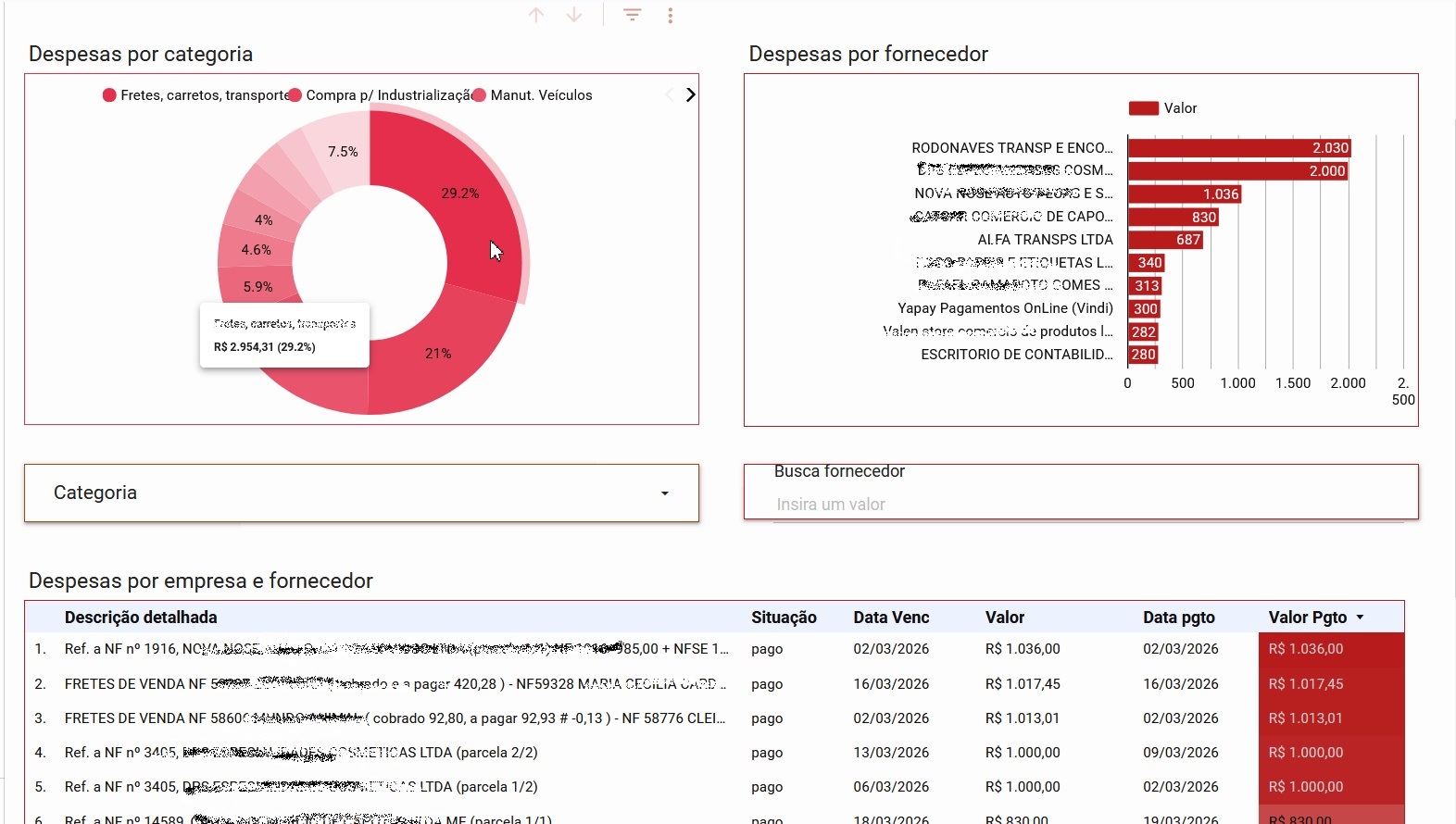The width and height of the screenshot is (1456, 824).
Task: Click the Data pgto column header
Action: (x=1178, y=618)
